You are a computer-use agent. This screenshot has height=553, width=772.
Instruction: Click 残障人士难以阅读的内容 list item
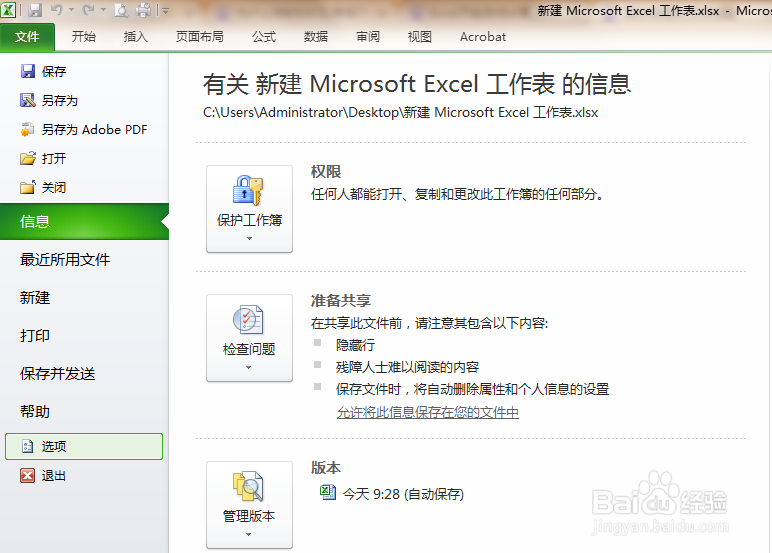click(x=407, y=367)
